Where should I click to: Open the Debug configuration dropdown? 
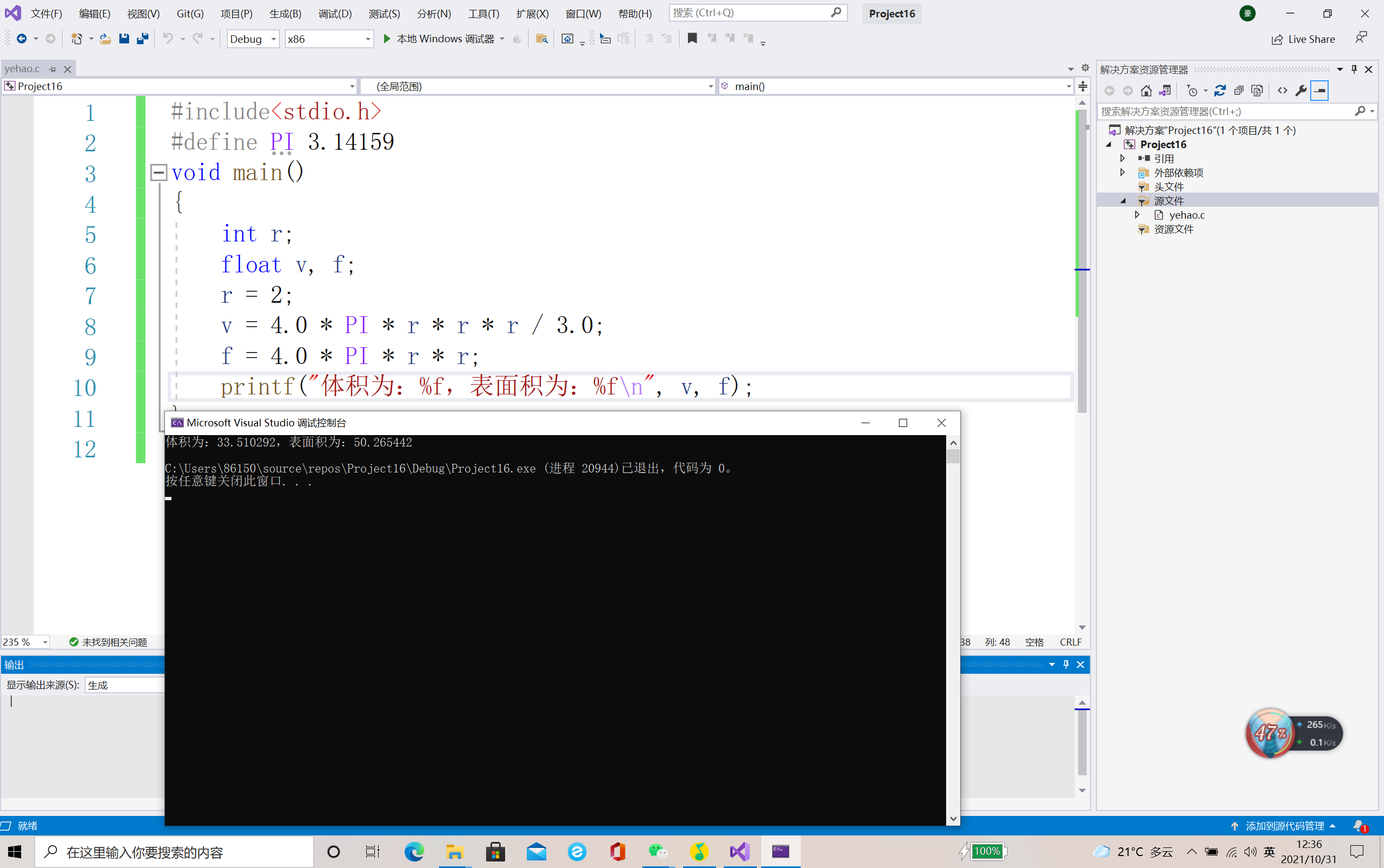(x=273, y=39)
